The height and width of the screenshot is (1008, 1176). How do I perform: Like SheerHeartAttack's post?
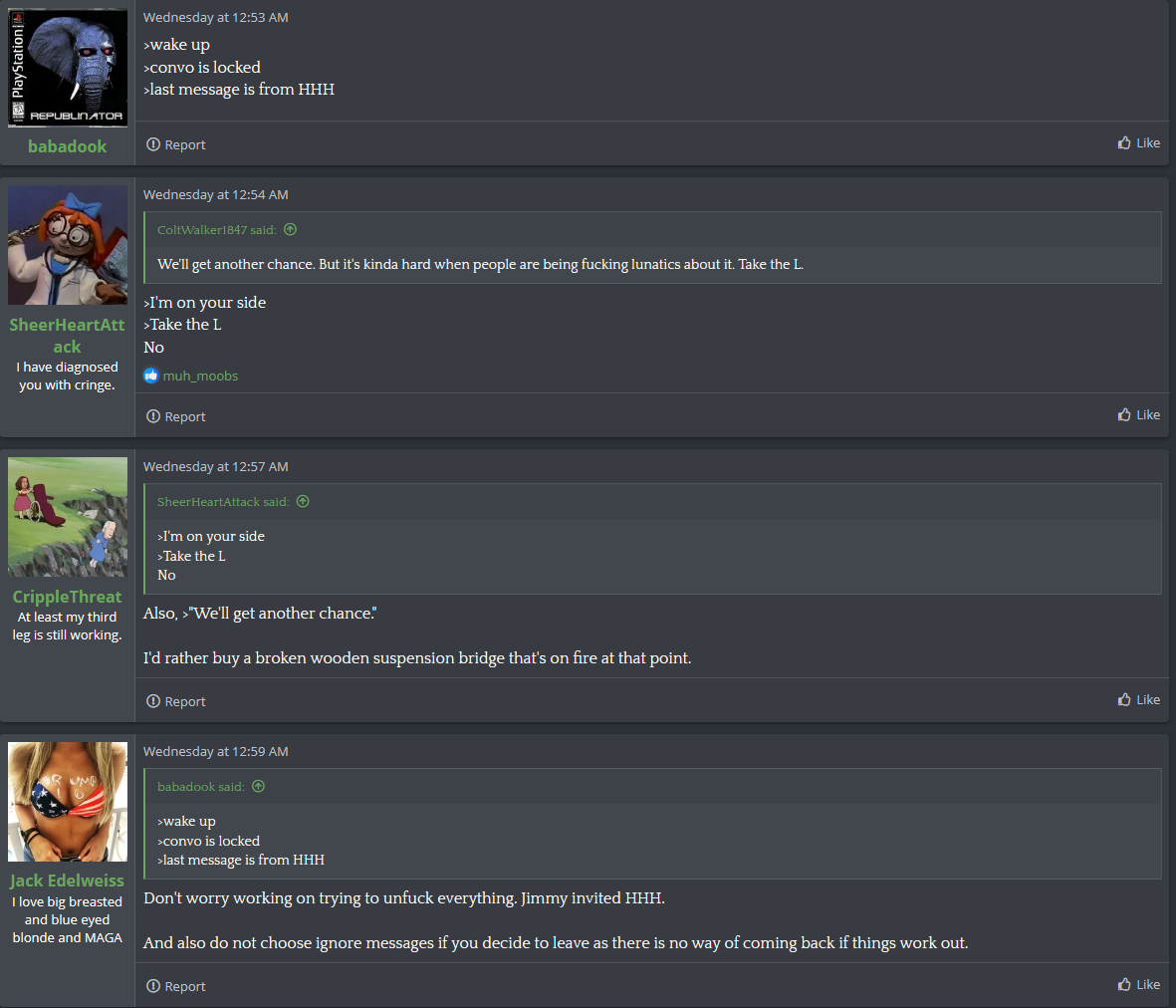(1138, 414)
